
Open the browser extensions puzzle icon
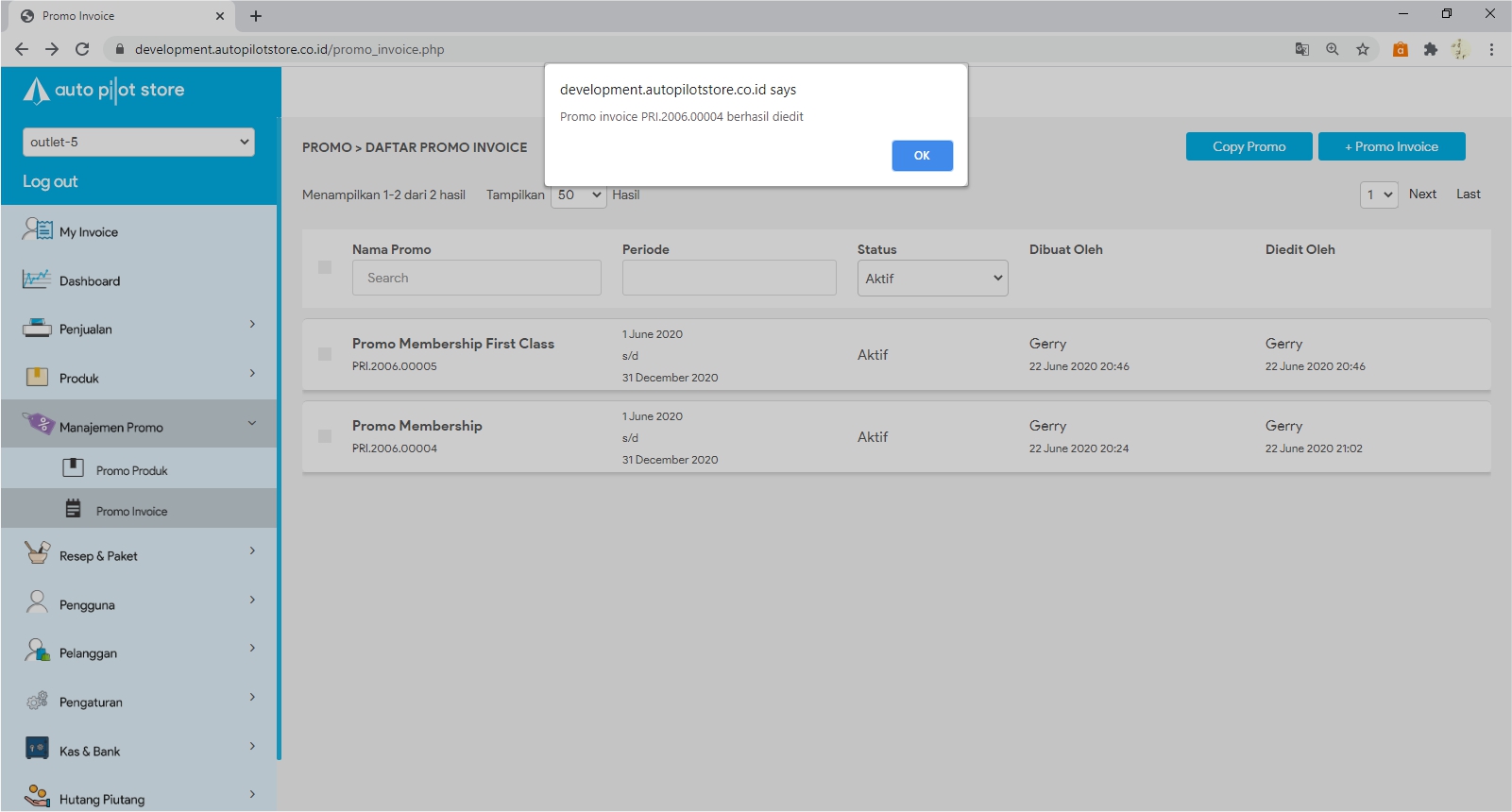(x=1430, y=49)
